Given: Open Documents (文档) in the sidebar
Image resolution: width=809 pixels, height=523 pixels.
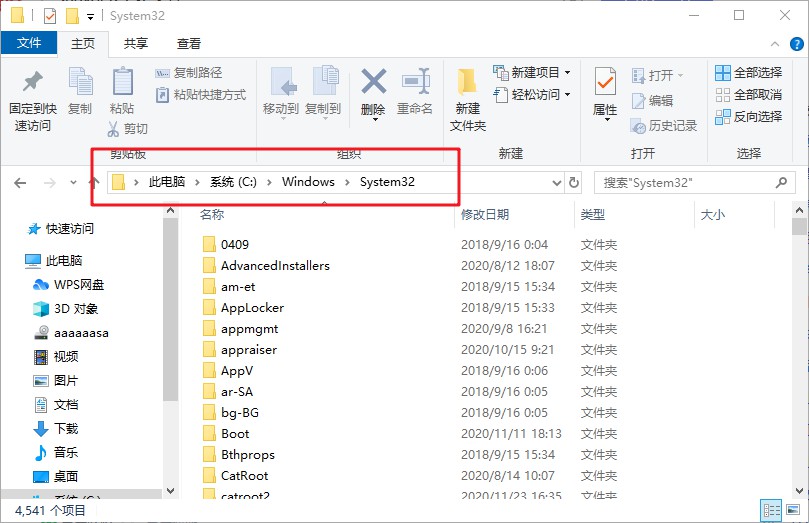Looking at the screenshot, I should click(56, 404).
